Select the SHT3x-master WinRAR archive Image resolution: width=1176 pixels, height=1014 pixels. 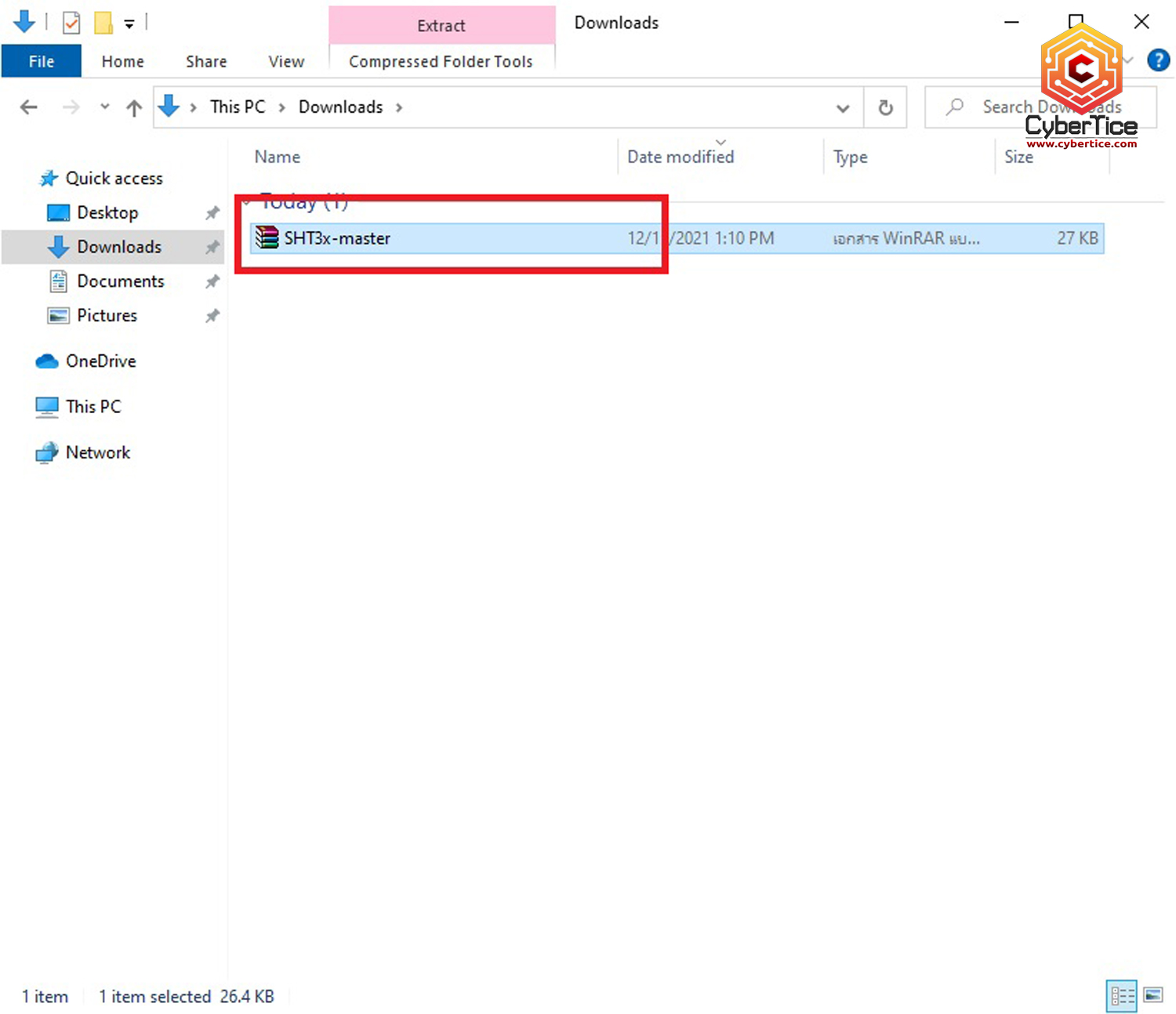(337, 238)
